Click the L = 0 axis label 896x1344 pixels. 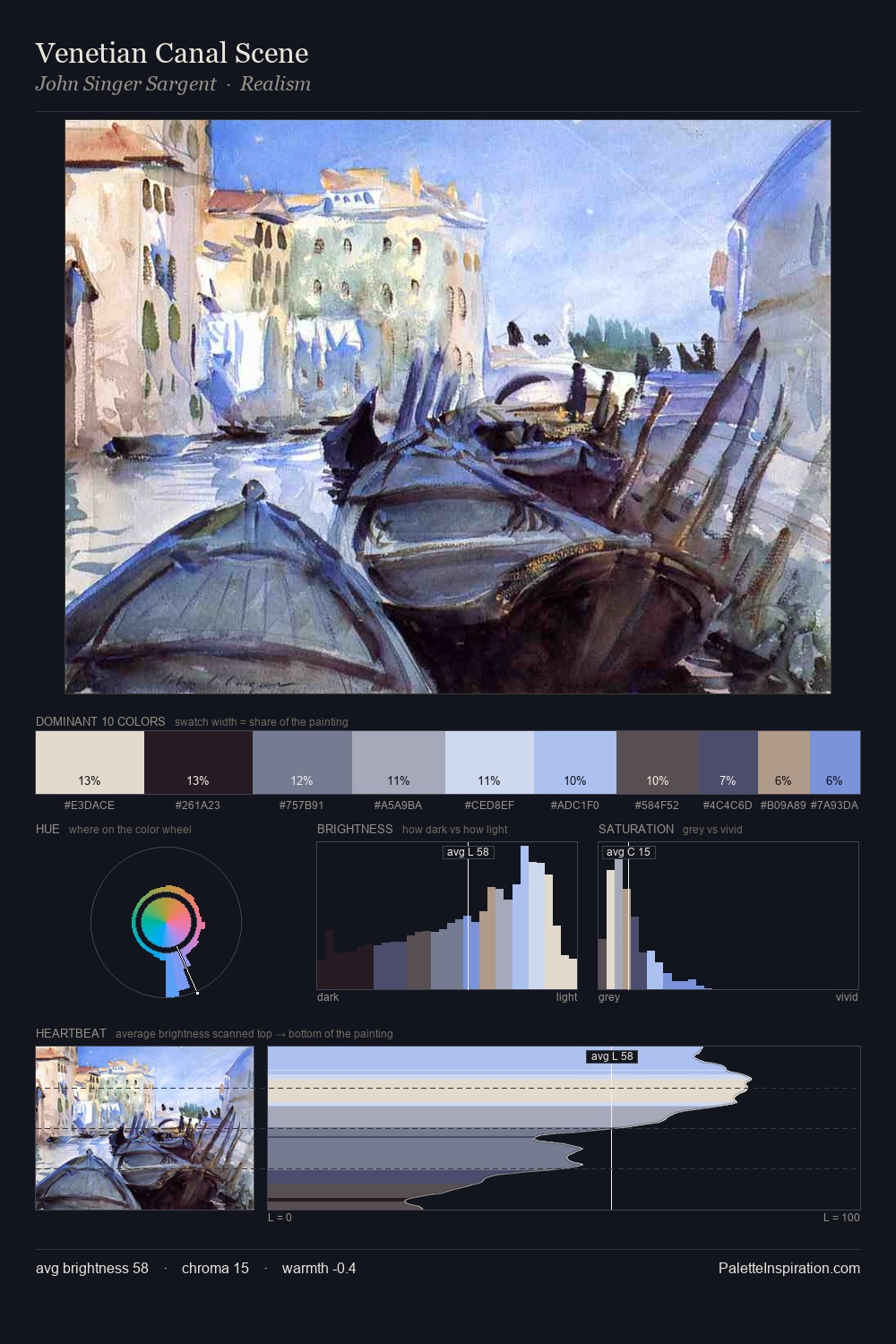280,1217
